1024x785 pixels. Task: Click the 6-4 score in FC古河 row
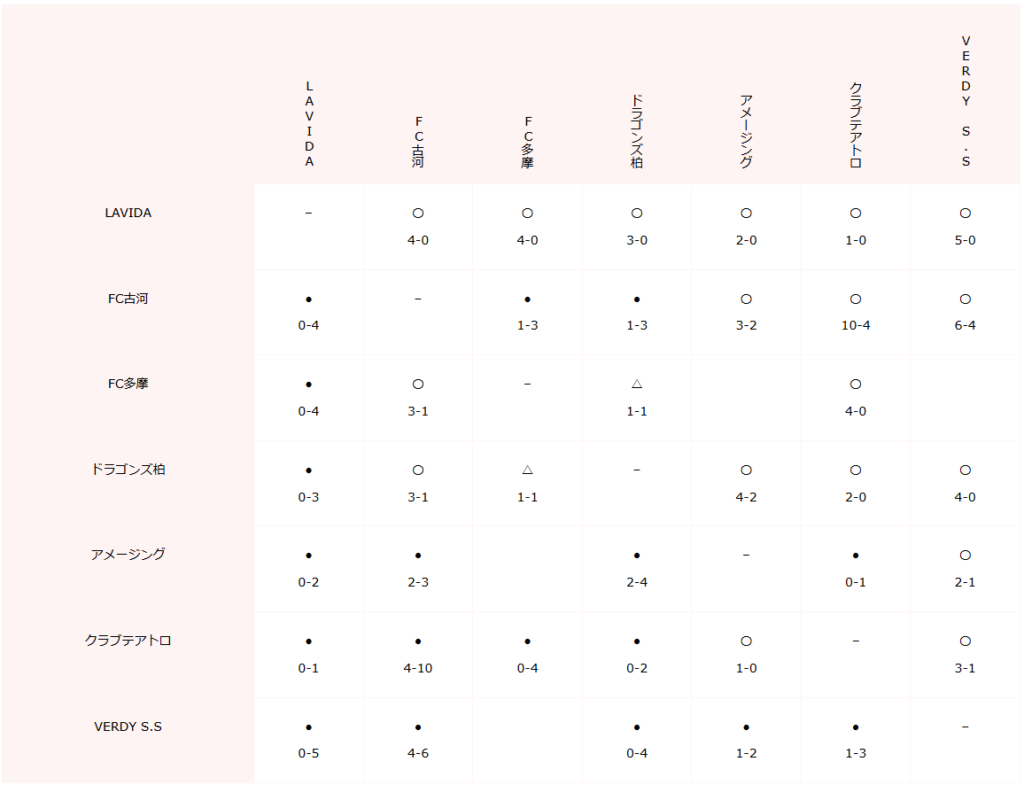click(965, 325)
